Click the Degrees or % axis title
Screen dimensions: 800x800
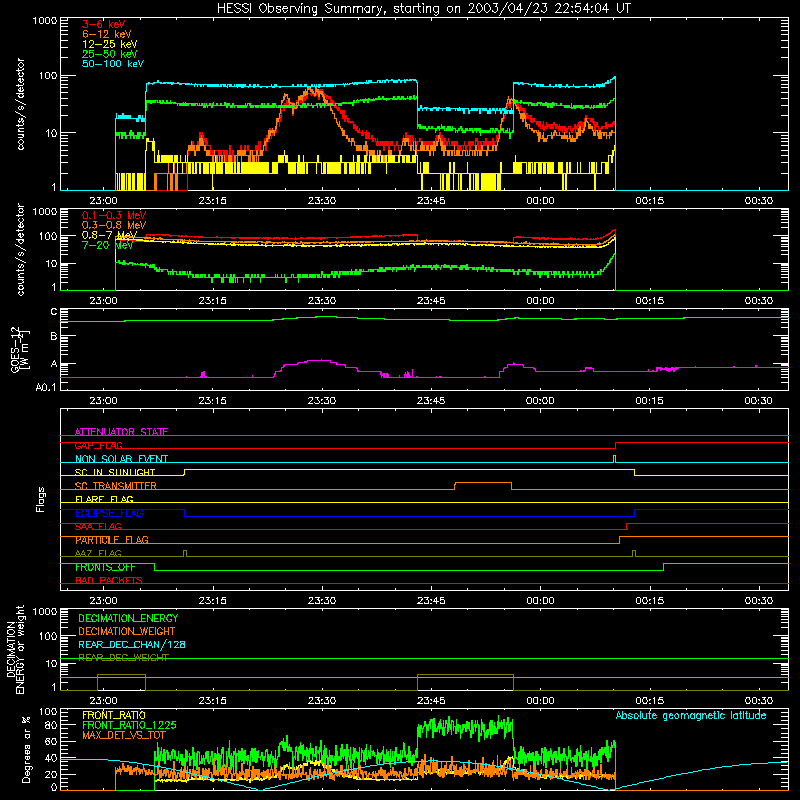pos(26,750)
